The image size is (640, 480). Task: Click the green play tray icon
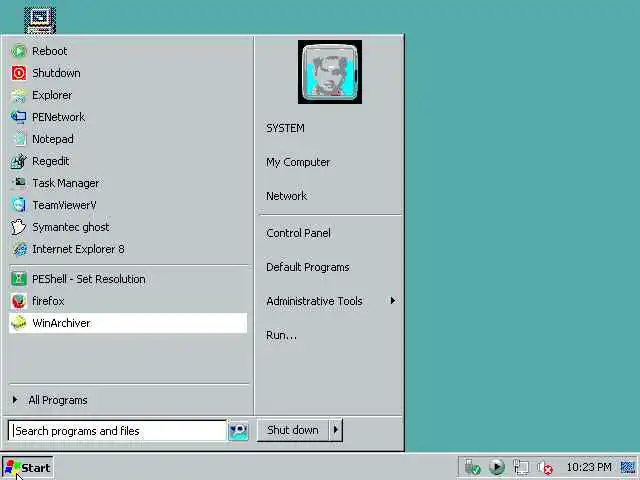[496, 467]
